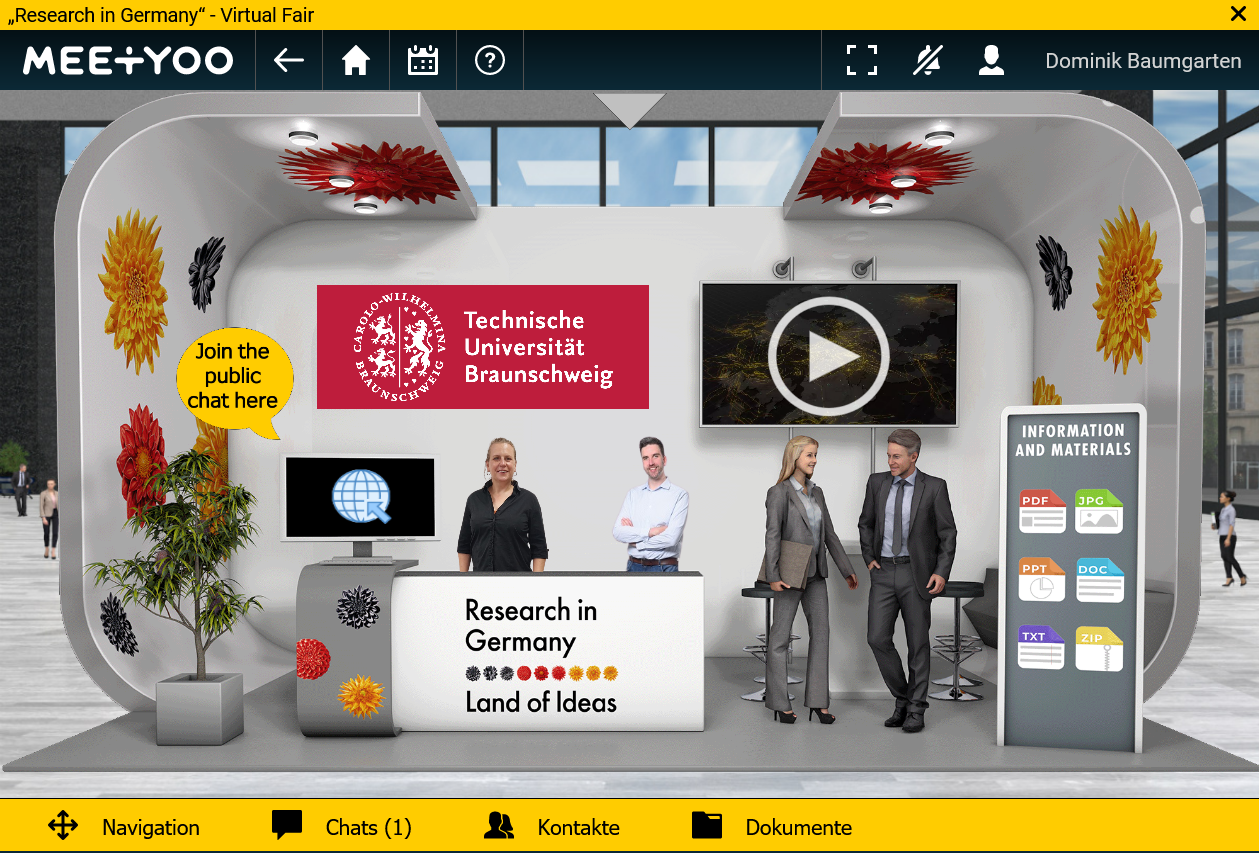Viewport: 1259px width, 853px height.
Task: Open the calendar agenda icon
Action: 423,61
